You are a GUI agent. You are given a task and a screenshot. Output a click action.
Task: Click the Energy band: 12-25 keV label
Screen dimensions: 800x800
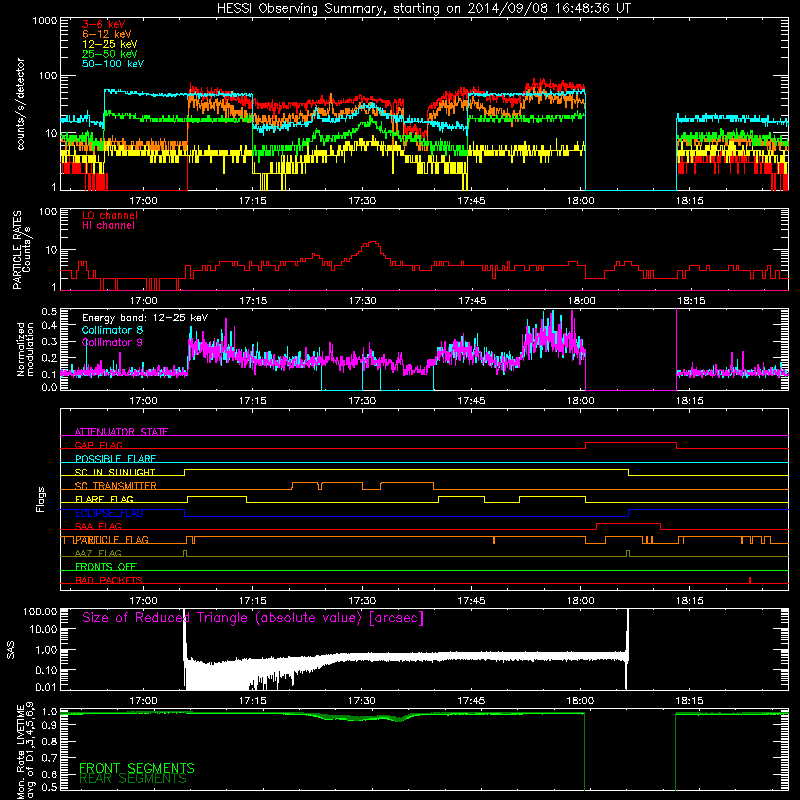(145, 318)
